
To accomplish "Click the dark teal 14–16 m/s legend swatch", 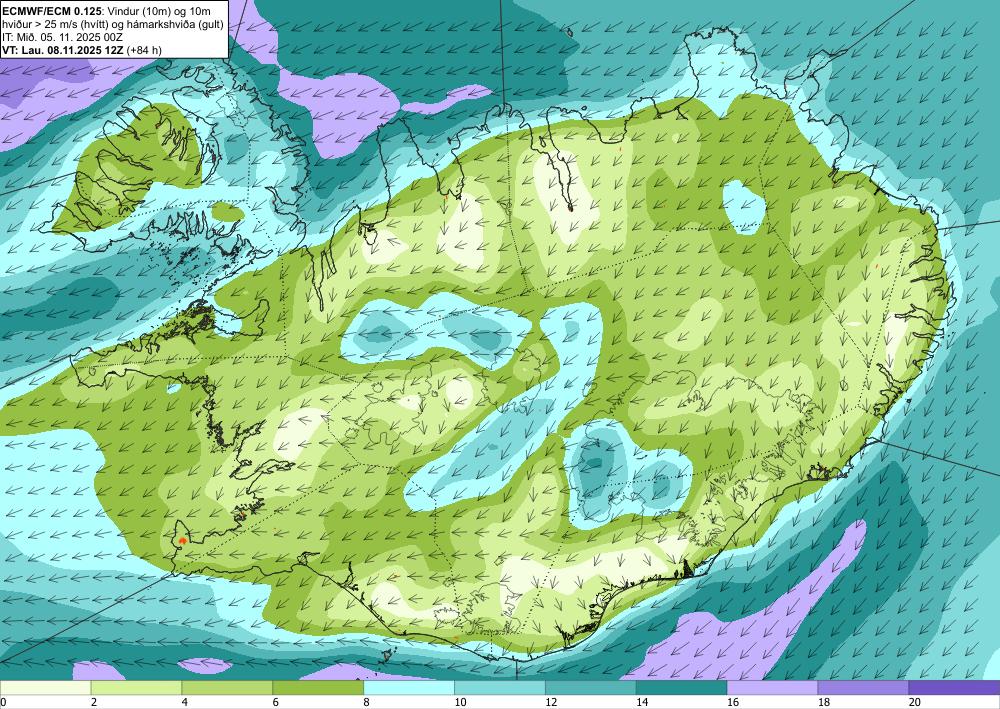I will click(682, 688).
